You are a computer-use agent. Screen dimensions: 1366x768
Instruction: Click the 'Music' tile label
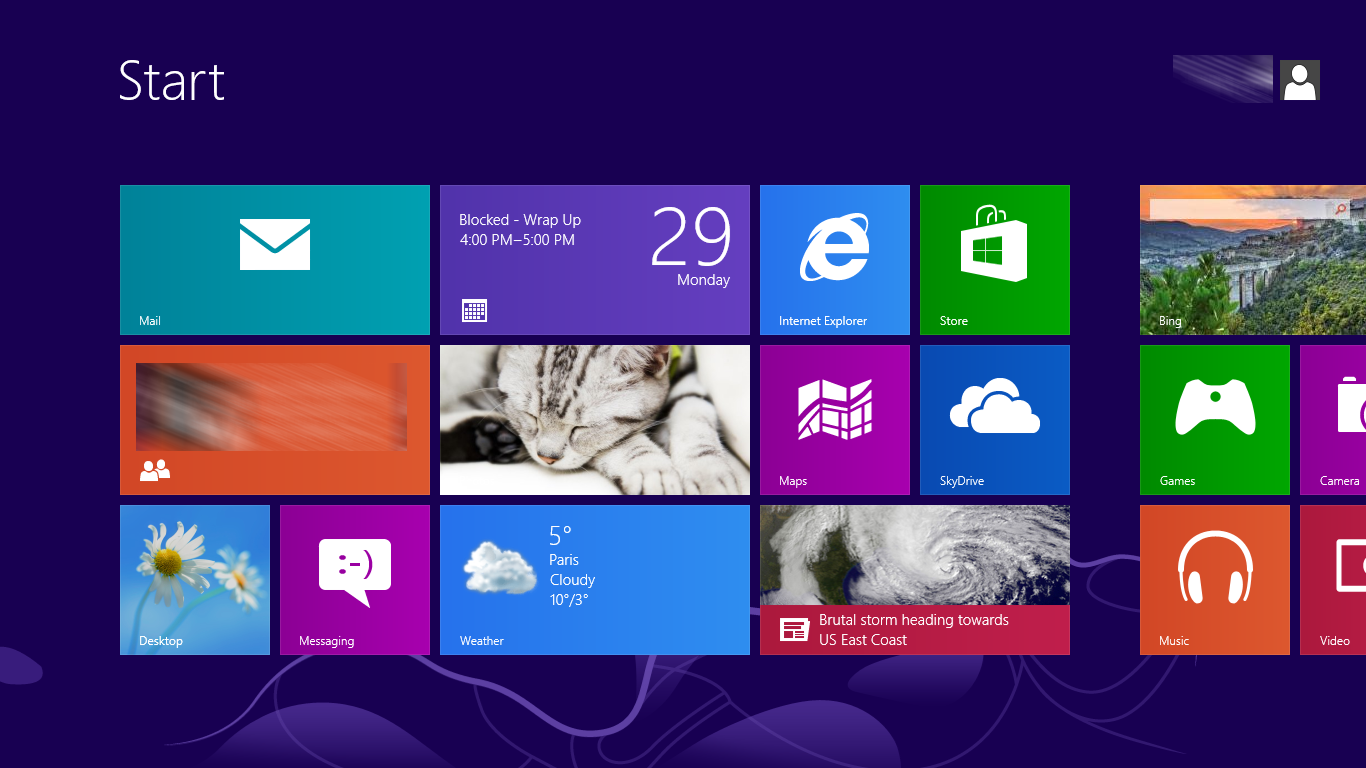tap(1174, 641)
